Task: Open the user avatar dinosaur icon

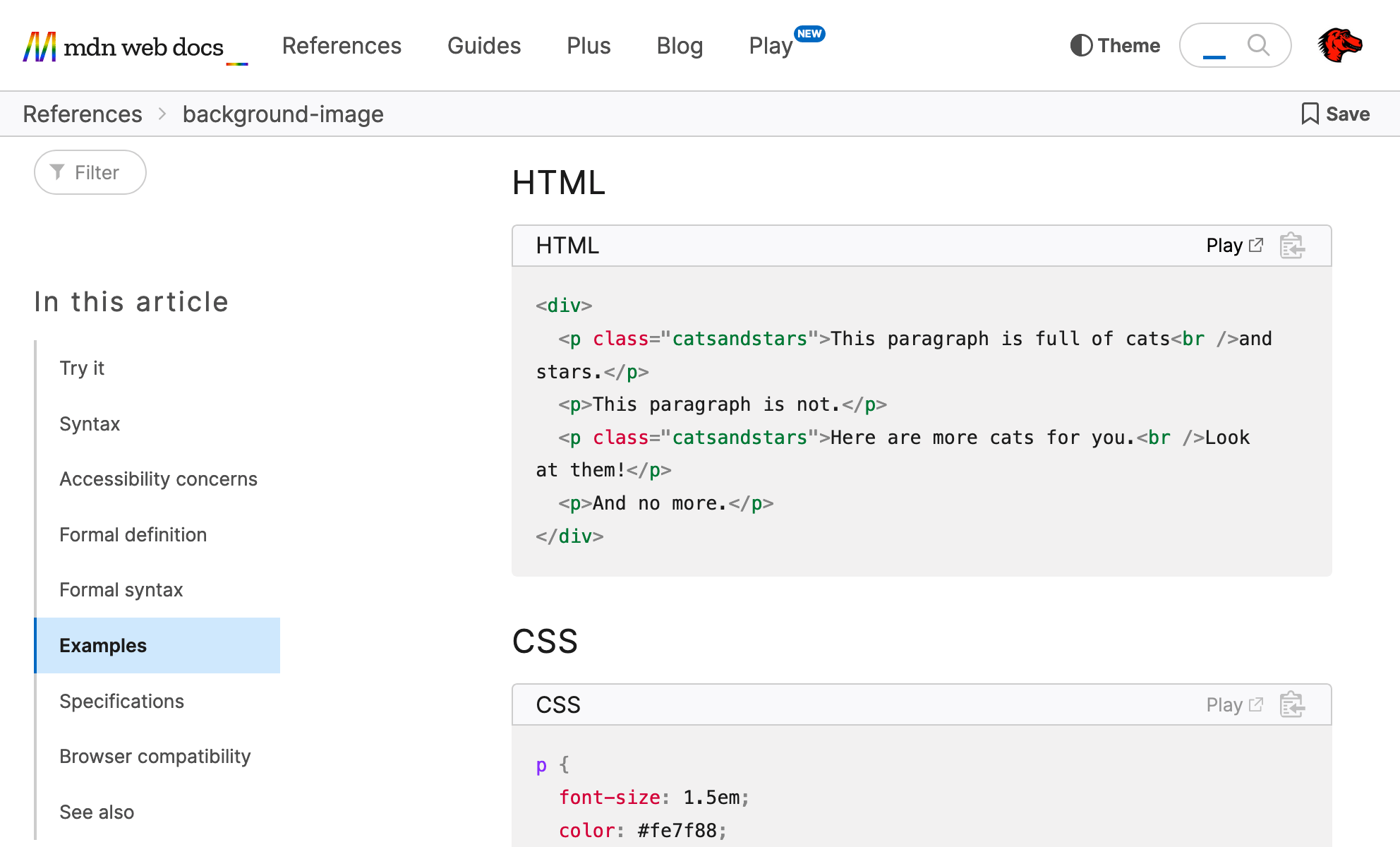Action: (1339, 45)
